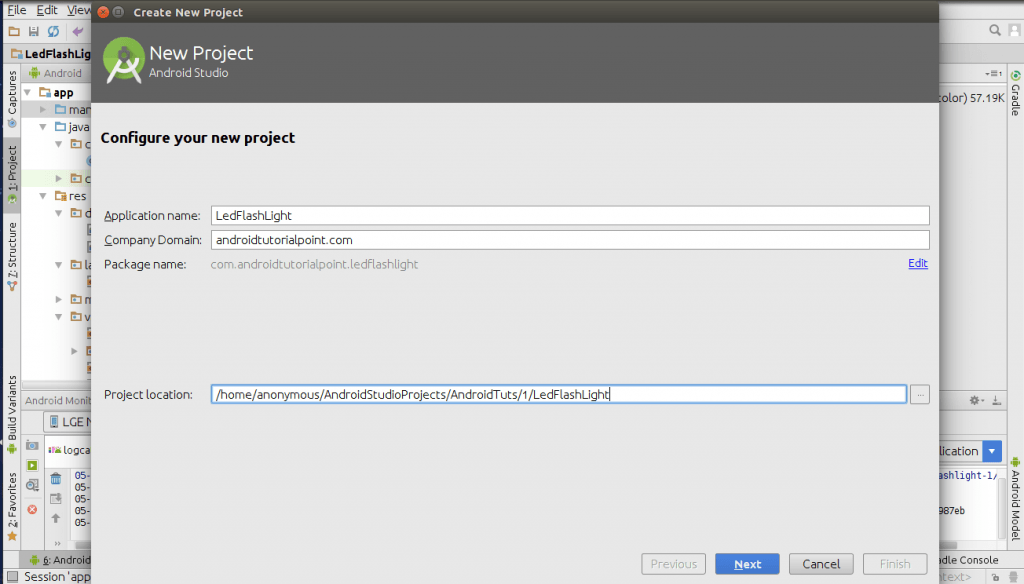Click the Next button

tap(747, 564)
